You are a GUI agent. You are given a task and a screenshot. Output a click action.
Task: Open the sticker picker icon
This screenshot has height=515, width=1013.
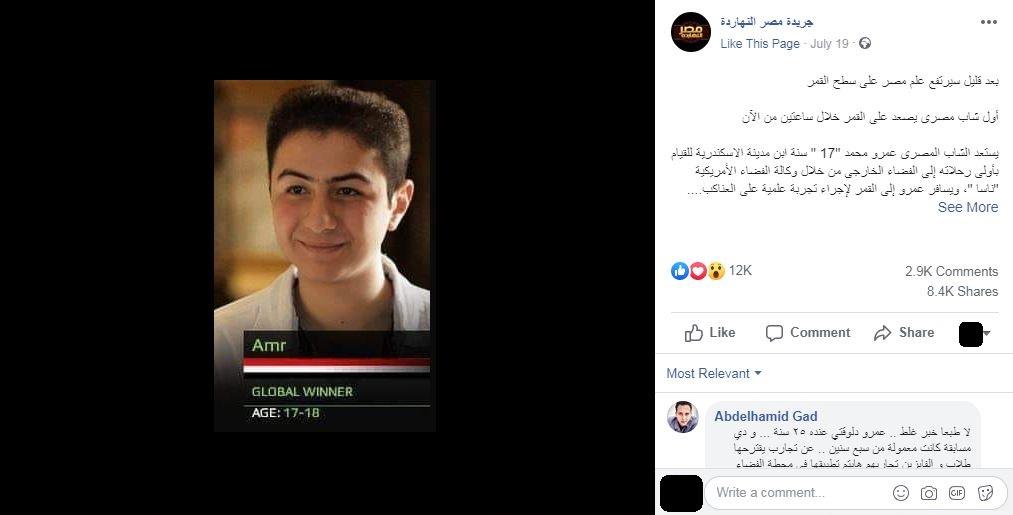point(985,493)
